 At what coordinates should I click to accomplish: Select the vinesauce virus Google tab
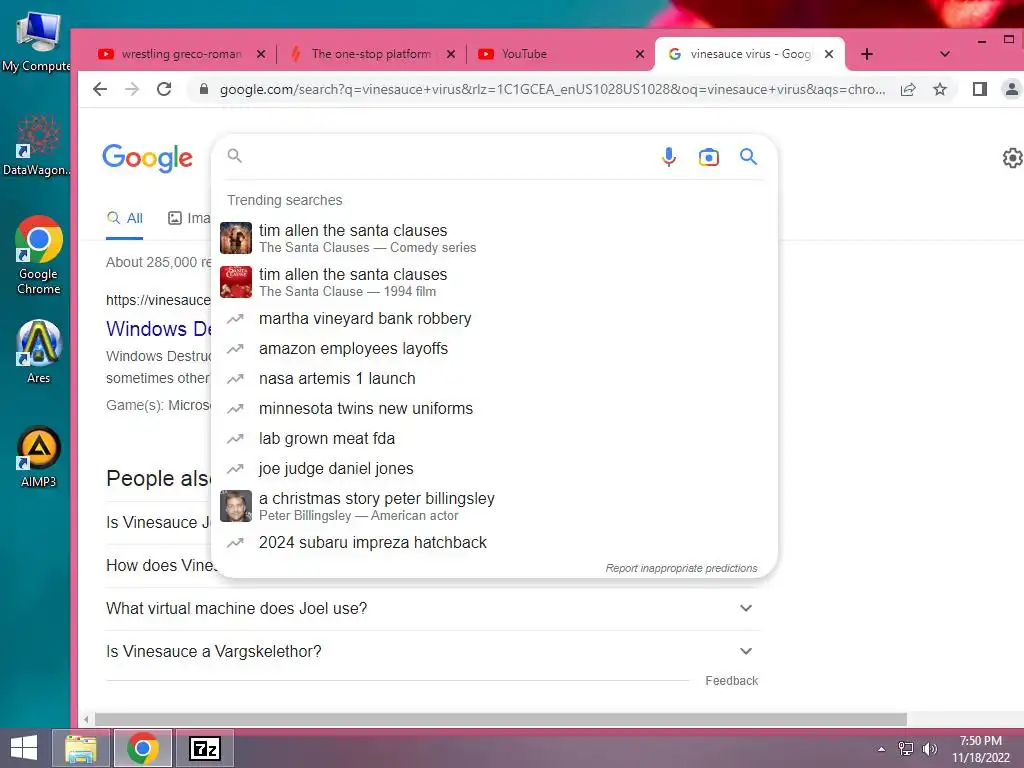tap(750, 54)
